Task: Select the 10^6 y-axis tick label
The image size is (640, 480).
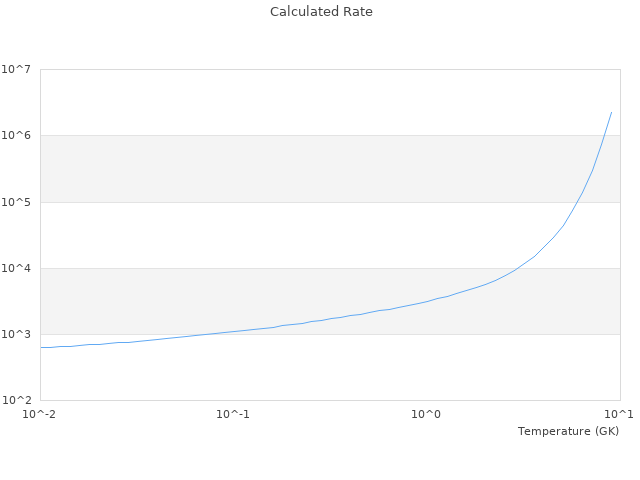Action: (x=16, y=136)
